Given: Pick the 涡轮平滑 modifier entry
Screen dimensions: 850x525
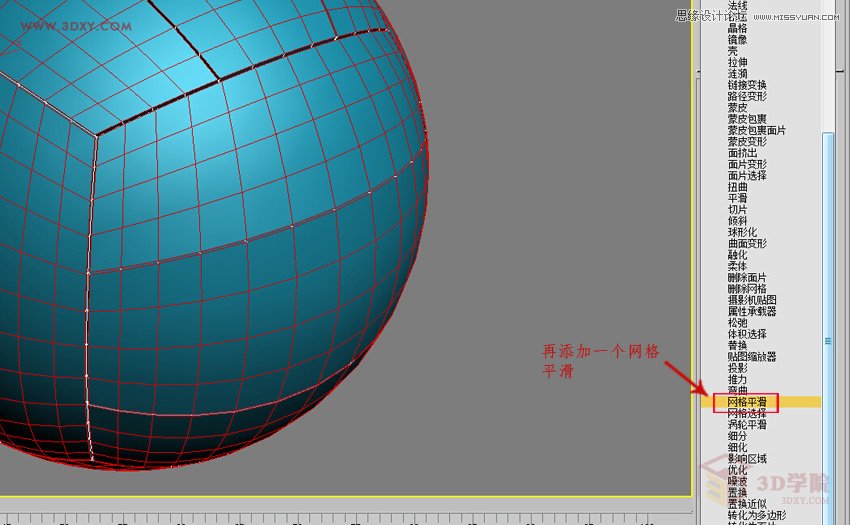Looking at the screenshot, I should tap(746, 425).
